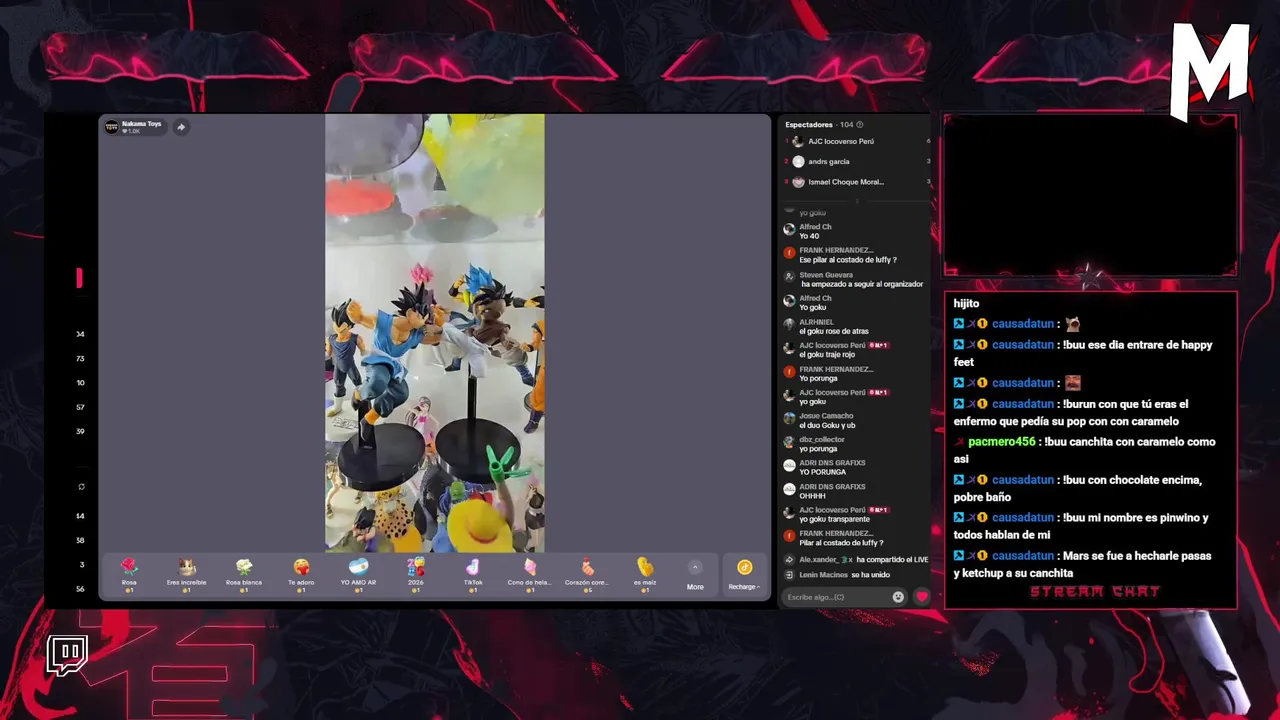
Task: Select Steven Guevara follow notification
Action: point(853,279)
